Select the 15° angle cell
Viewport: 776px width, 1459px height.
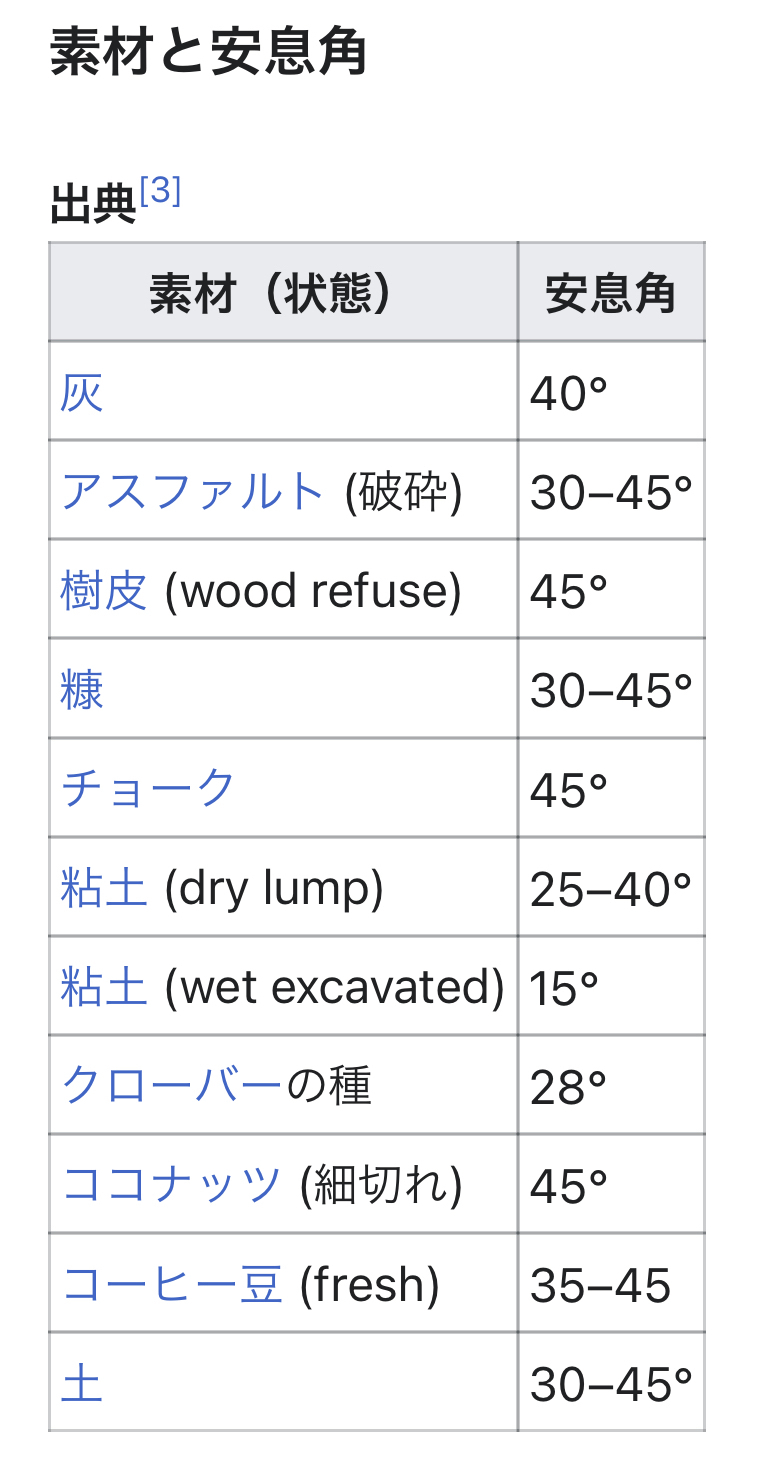565,988
